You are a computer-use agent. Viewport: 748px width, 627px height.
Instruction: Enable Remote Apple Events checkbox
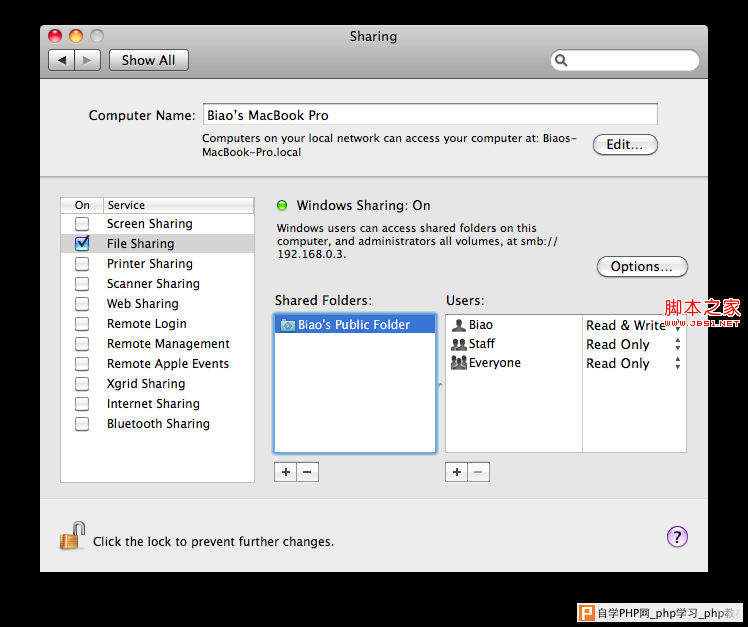[82, 364]
